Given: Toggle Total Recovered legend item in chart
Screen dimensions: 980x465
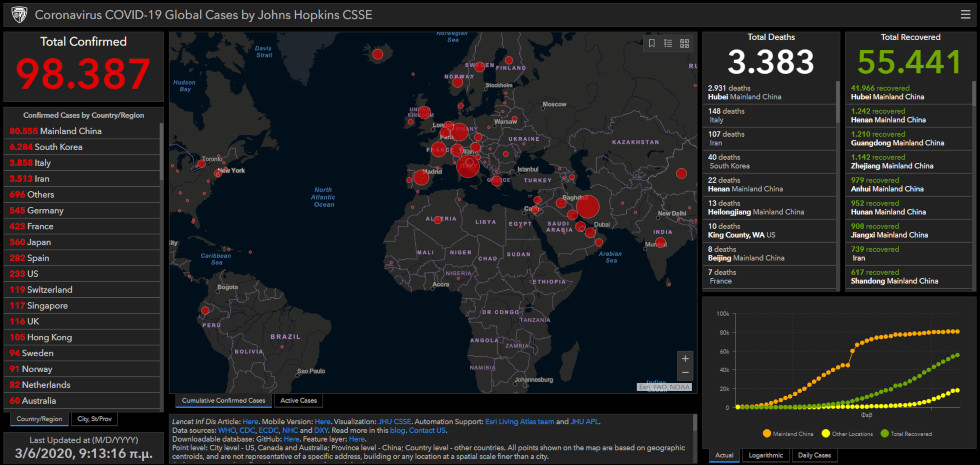Looking at the screenshot, I should pos(906,433).
